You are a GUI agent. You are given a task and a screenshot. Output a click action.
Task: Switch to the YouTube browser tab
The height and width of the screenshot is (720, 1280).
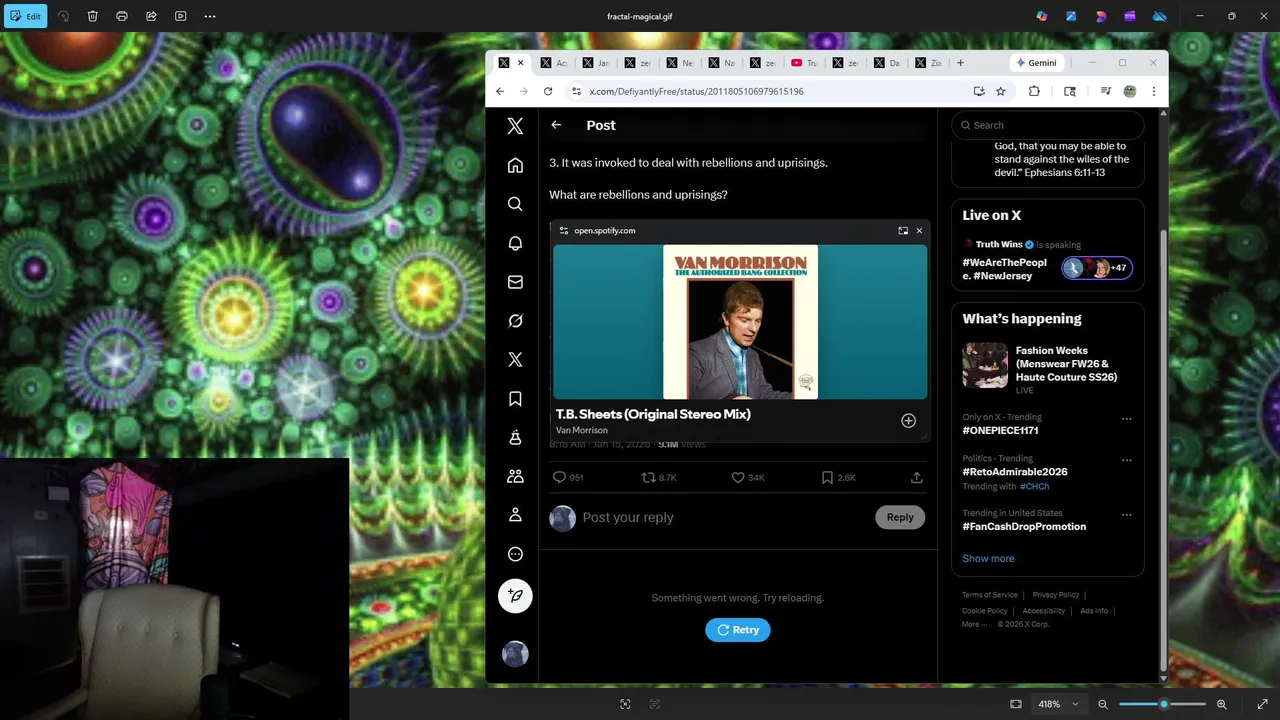pos(803,63)
